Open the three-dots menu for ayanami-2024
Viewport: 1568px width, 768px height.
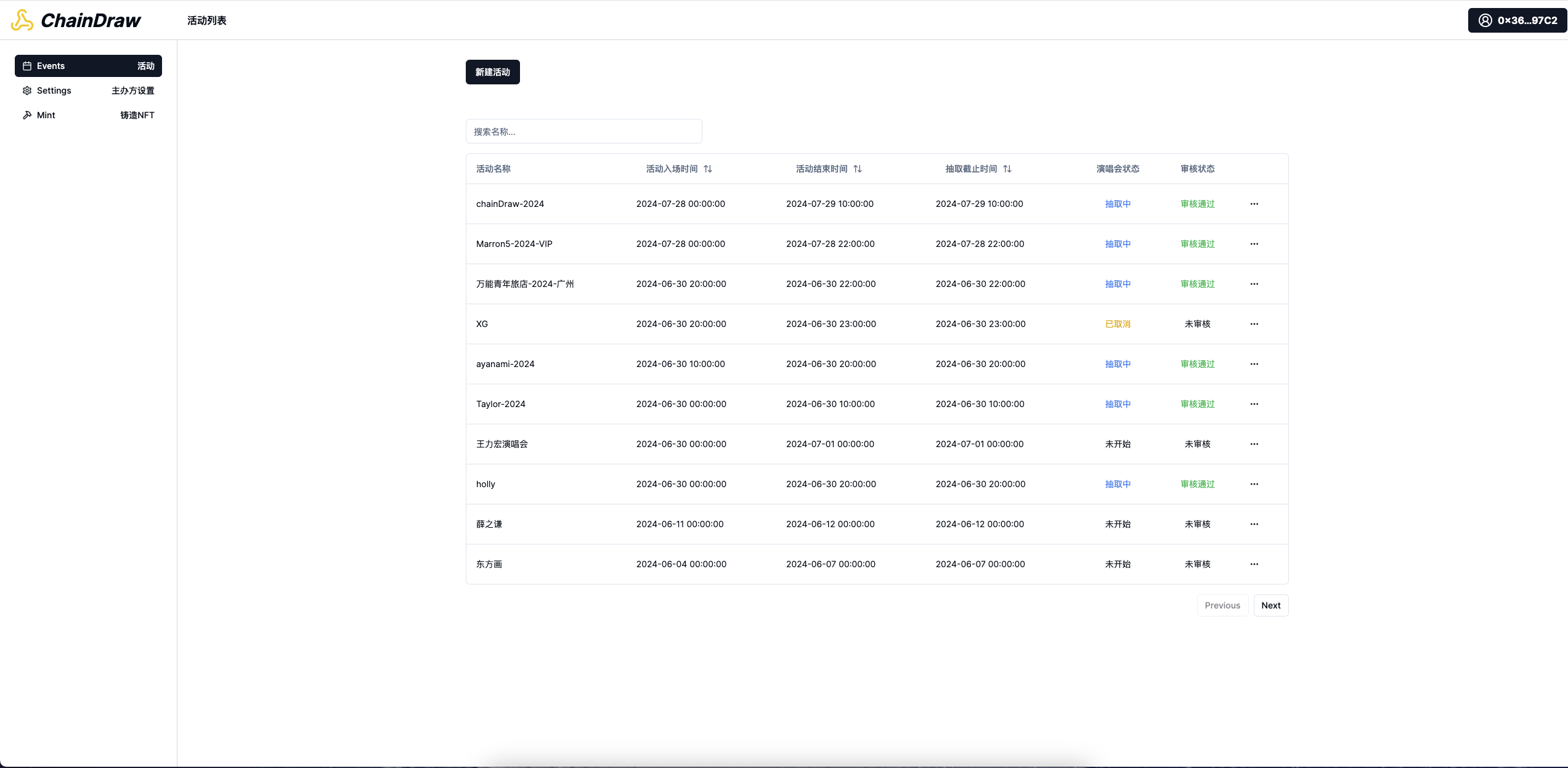coord(1254,364)
